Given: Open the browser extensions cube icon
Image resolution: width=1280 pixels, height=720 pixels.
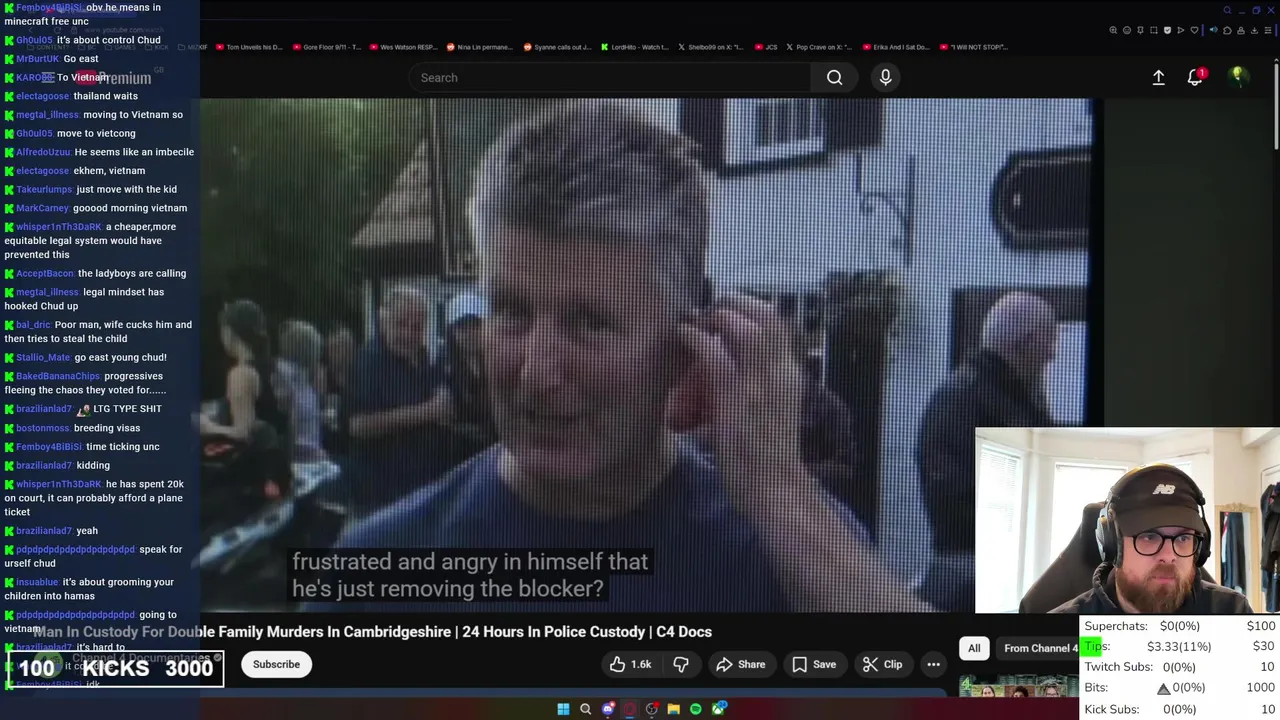Looking at the screenshot, I should 1227,30.
